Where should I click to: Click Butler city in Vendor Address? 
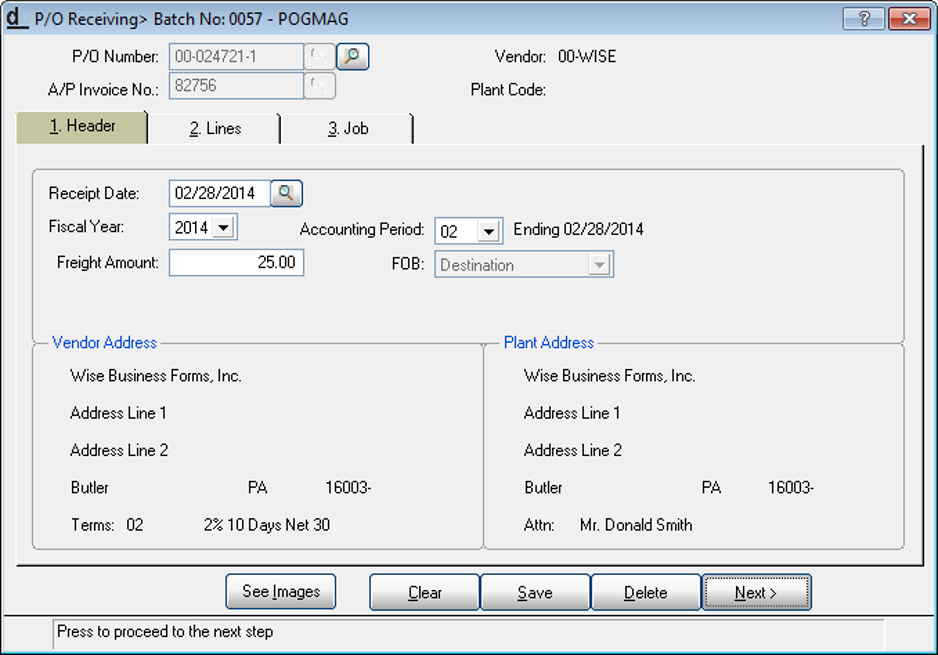(90, 488)
